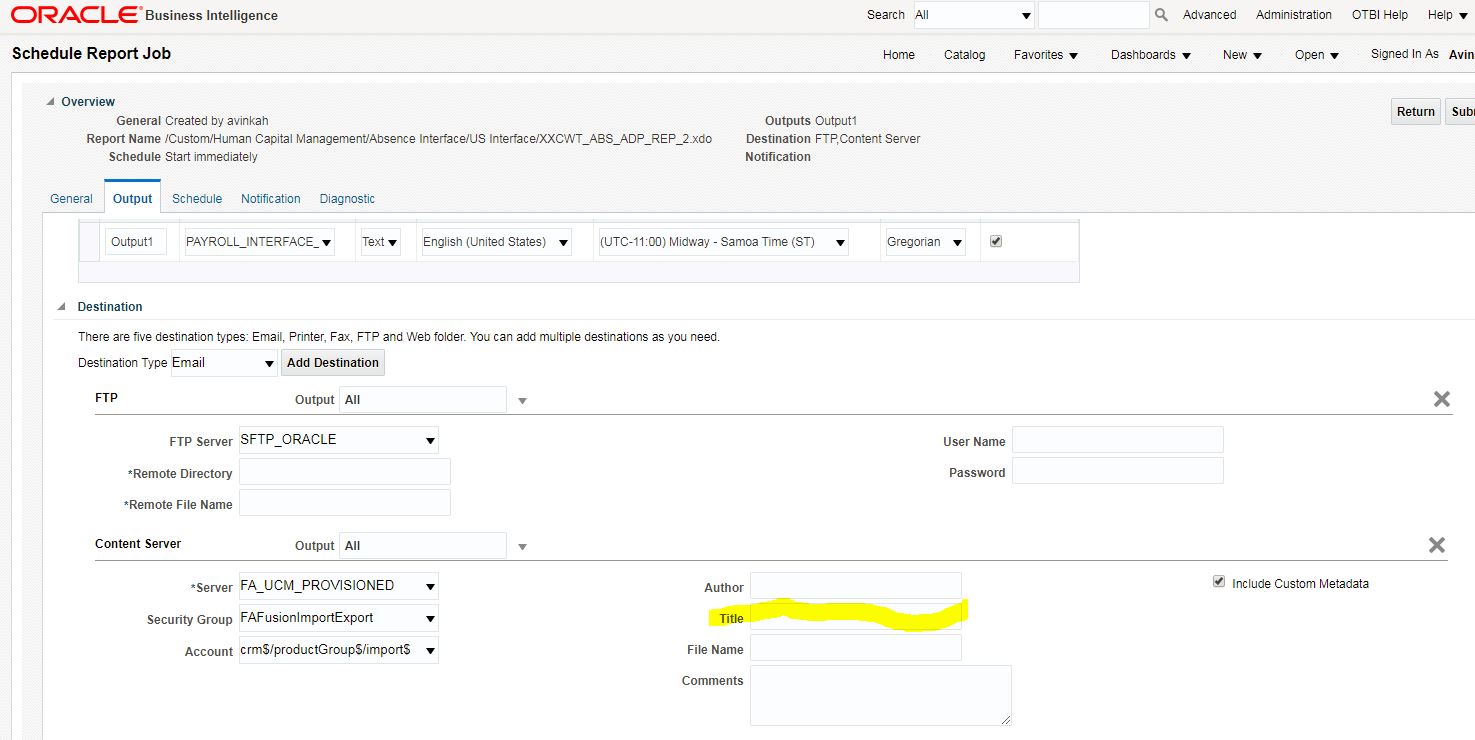1475x740 pixels.
Task: Open the Favorites menu
Action: pos(1046,55)
